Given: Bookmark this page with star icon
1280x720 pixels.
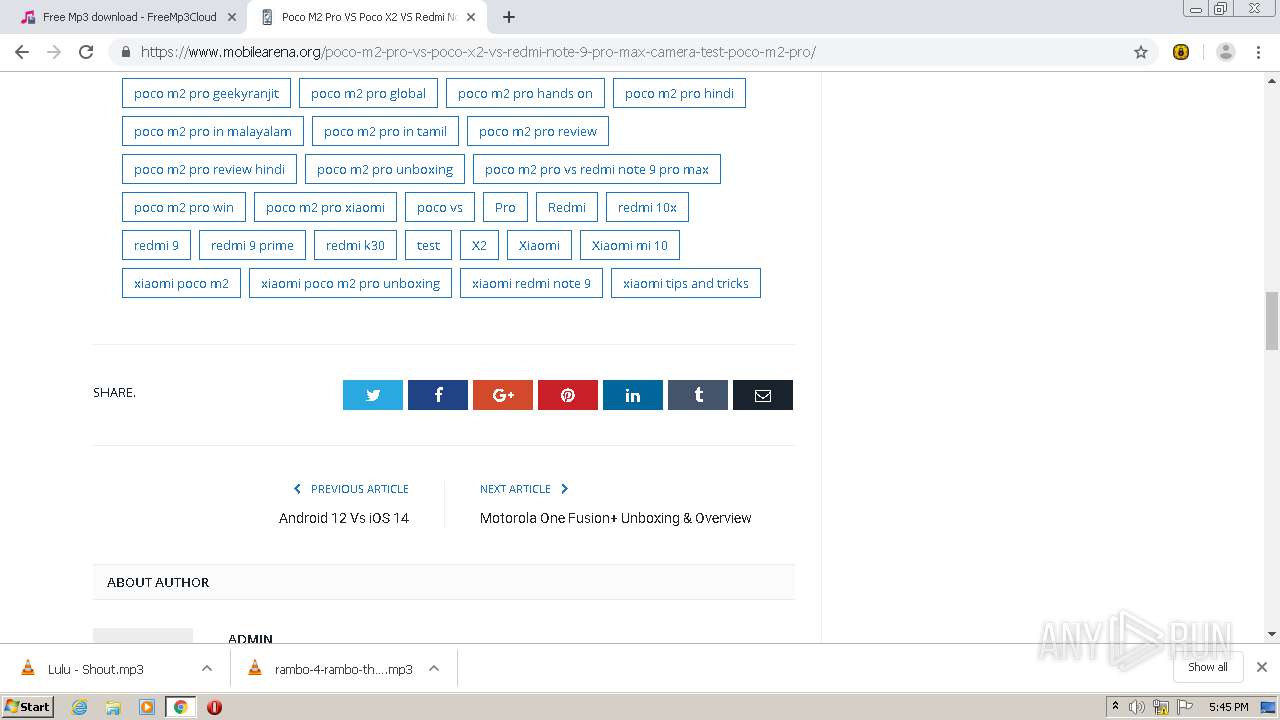Looking at the screenshot, I should point(1141,52).
